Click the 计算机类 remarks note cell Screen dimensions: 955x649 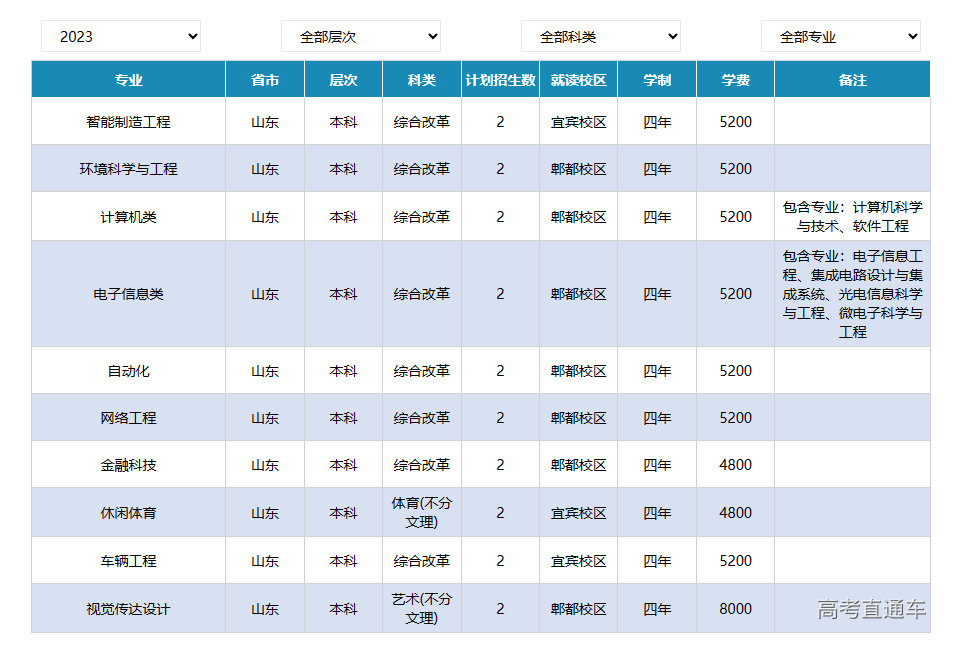[x=852, y=217]
